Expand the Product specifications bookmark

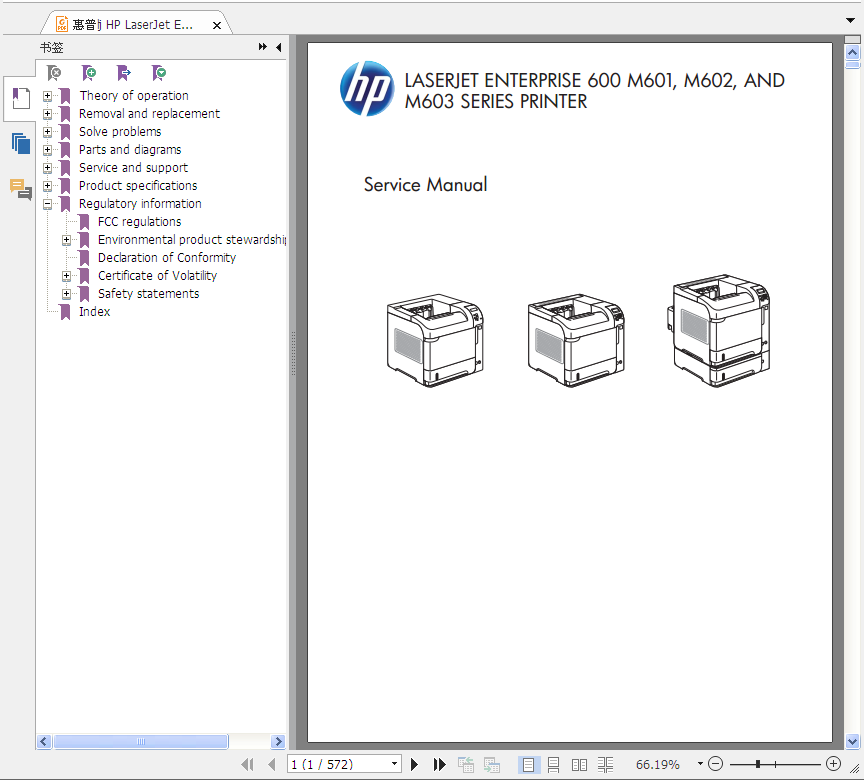point(47,186)
